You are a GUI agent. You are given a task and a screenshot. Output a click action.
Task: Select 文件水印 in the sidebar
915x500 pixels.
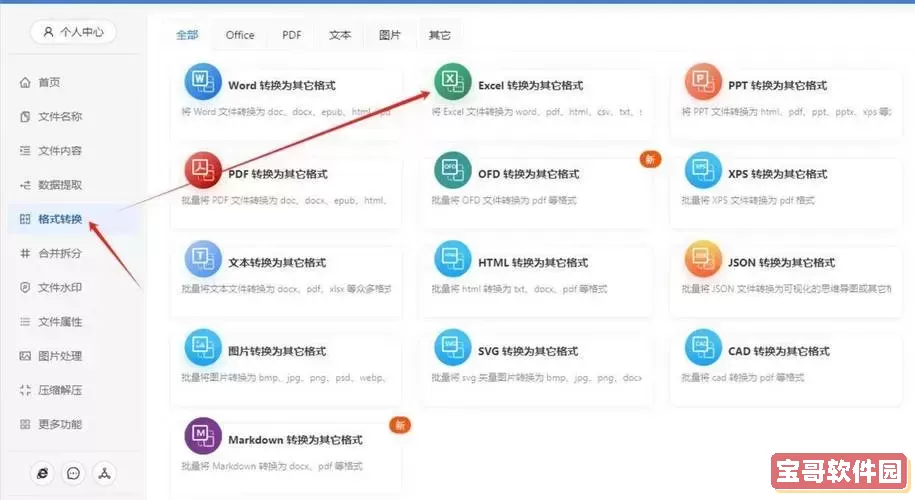pos(59,288)
